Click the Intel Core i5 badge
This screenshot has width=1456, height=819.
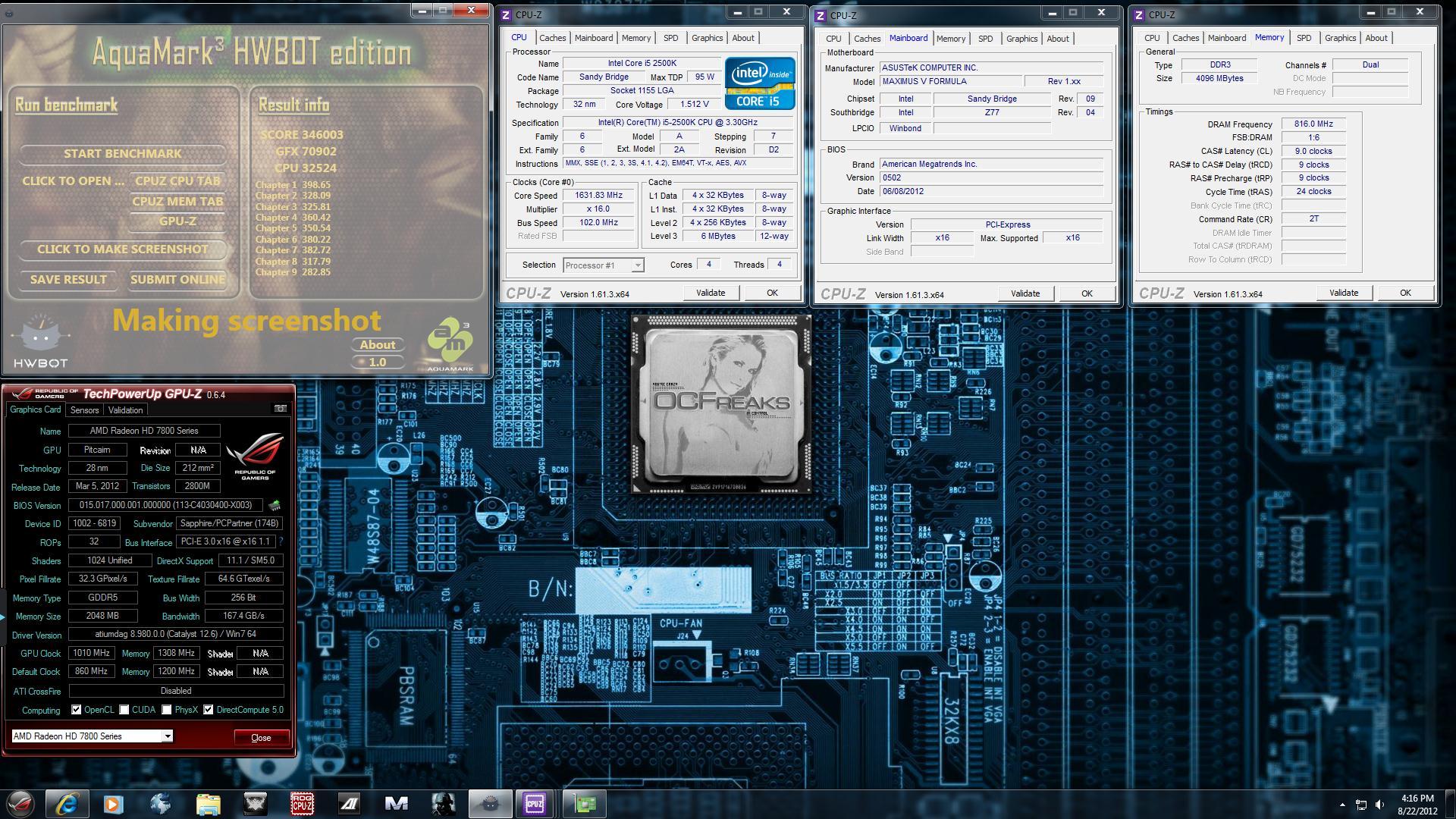coord(760,83)
